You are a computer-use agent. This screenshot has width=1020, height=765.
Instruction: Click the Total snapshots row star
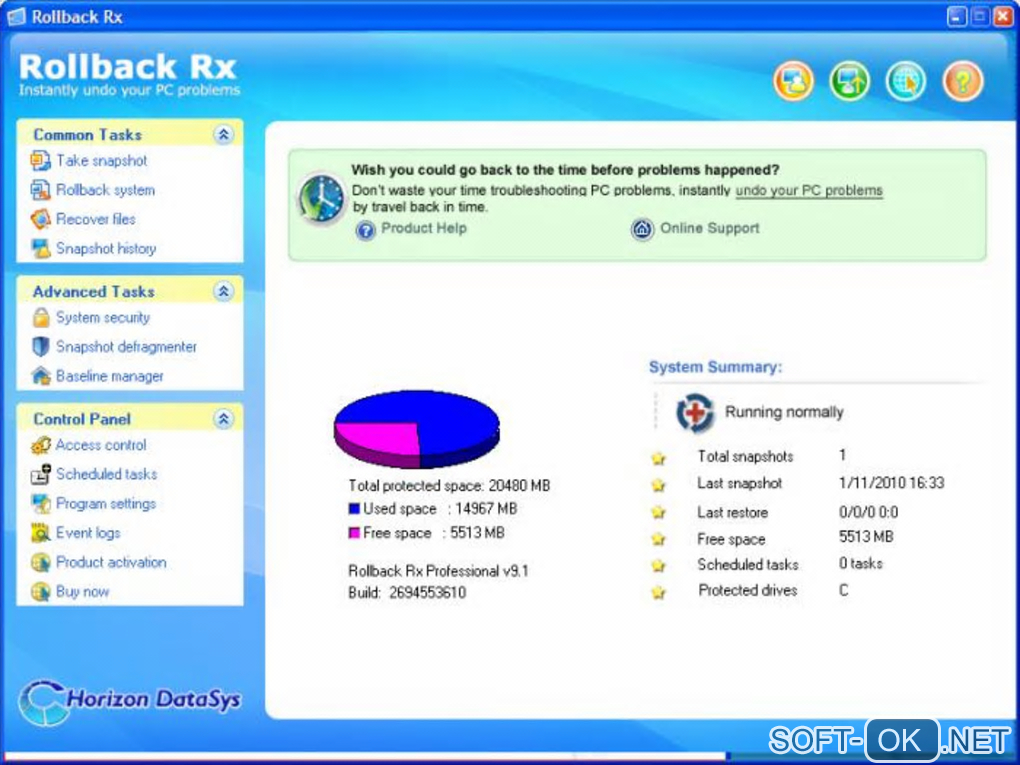658,459
